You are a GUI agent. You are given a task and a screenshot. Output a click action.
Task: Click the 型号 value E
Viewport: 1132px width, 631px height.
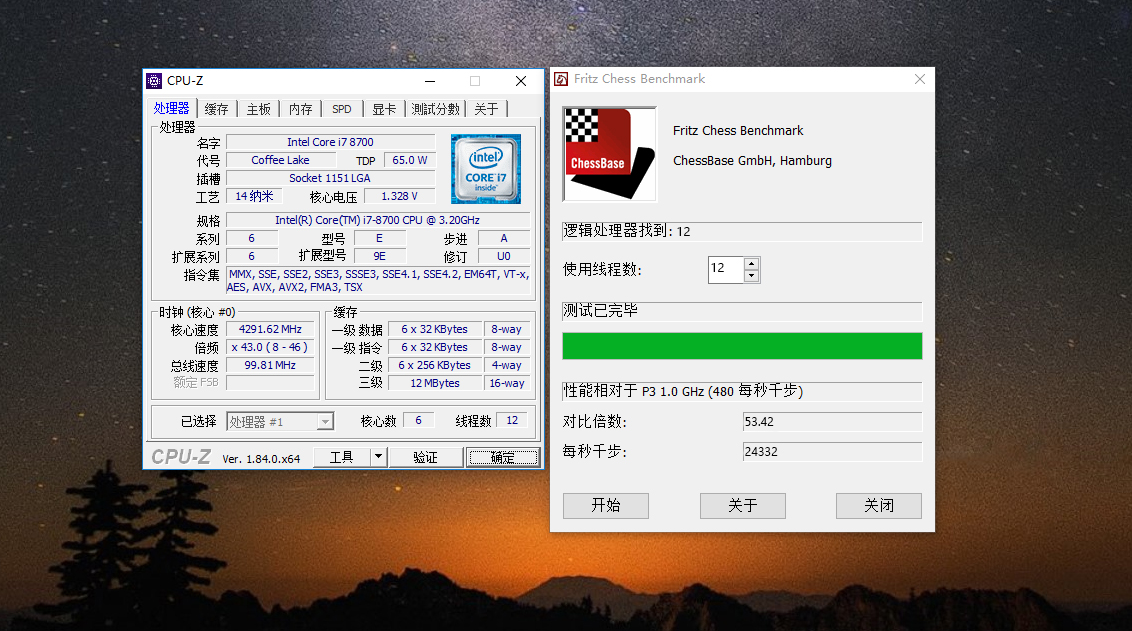click(x=380, y=238)
